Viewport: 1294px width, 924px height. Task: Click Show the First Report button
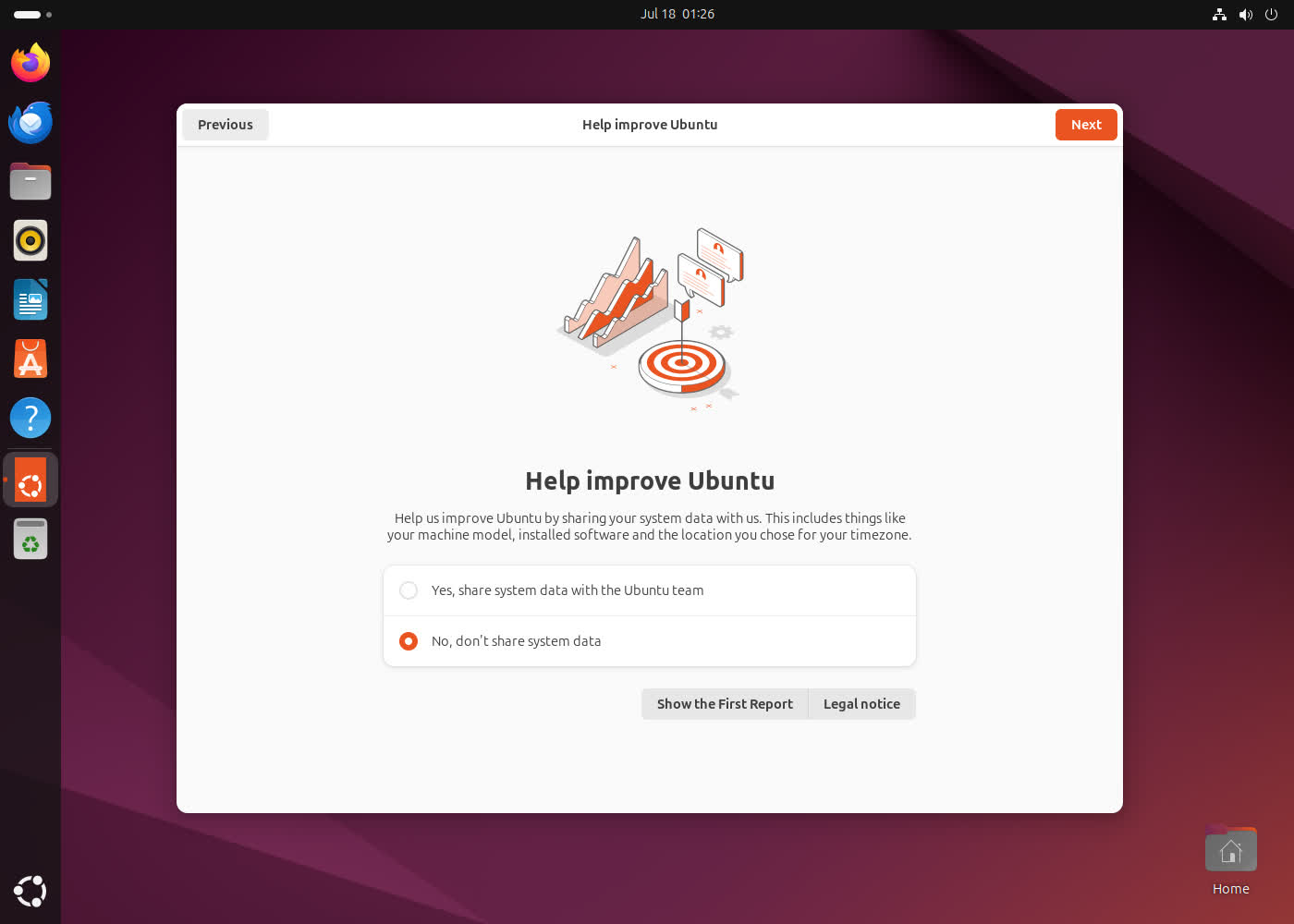coord(725,704)
